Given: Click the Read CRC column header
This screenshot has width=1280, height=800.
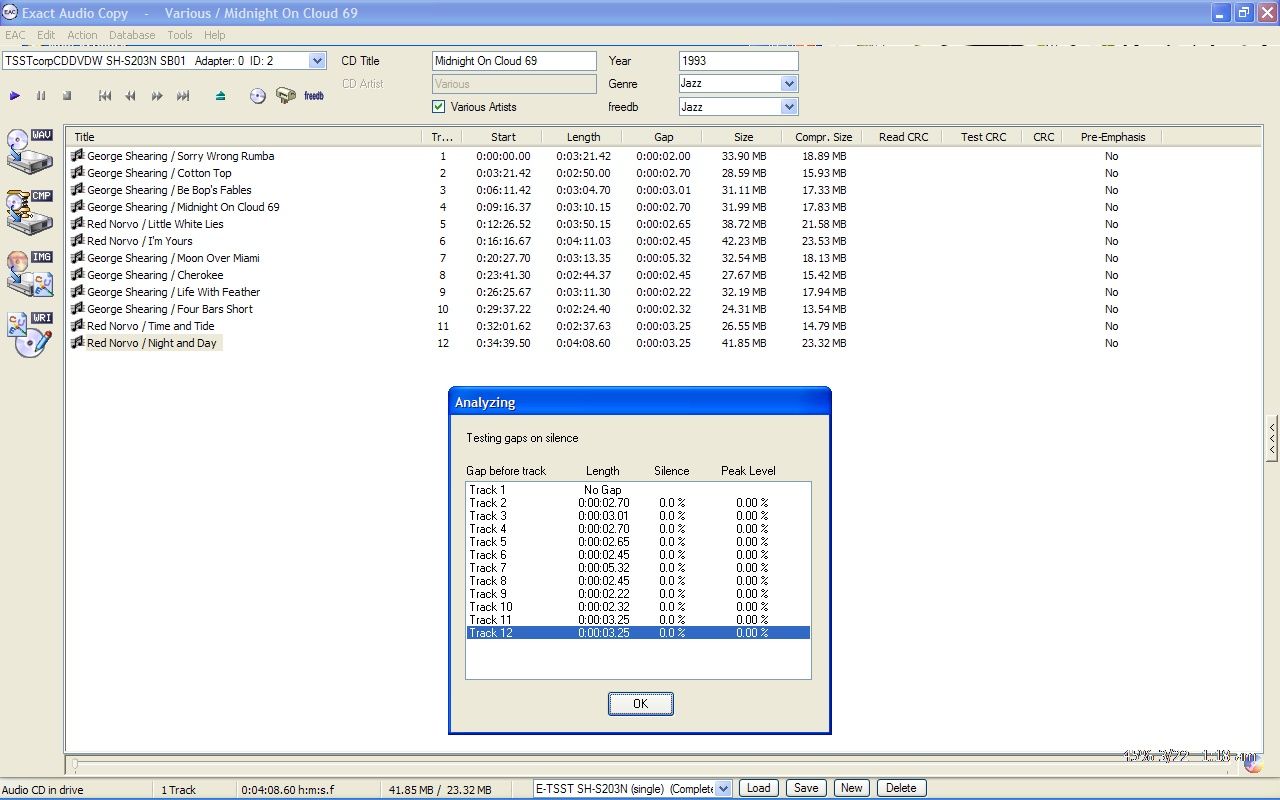Looking at the screenshot, I should click(903, 137).
